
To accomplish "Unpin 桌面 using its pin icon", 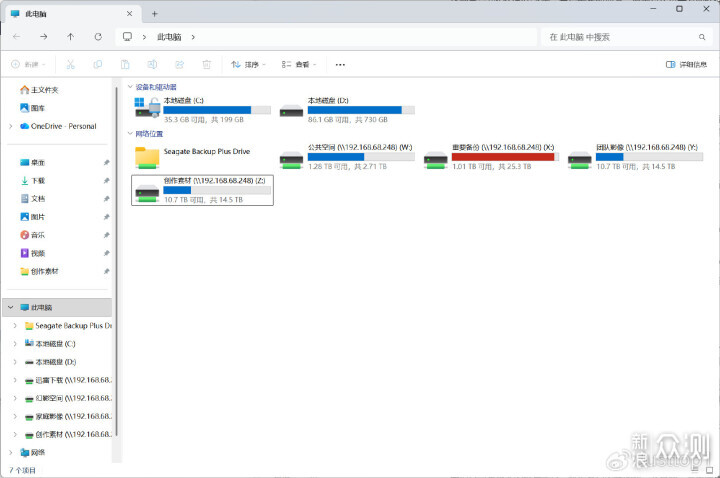I will pos(106,163).
